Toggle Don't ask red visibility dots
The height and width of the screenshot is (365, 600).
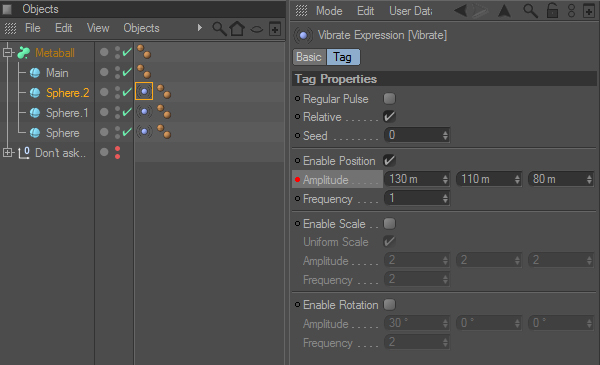[x=117, y=152]
